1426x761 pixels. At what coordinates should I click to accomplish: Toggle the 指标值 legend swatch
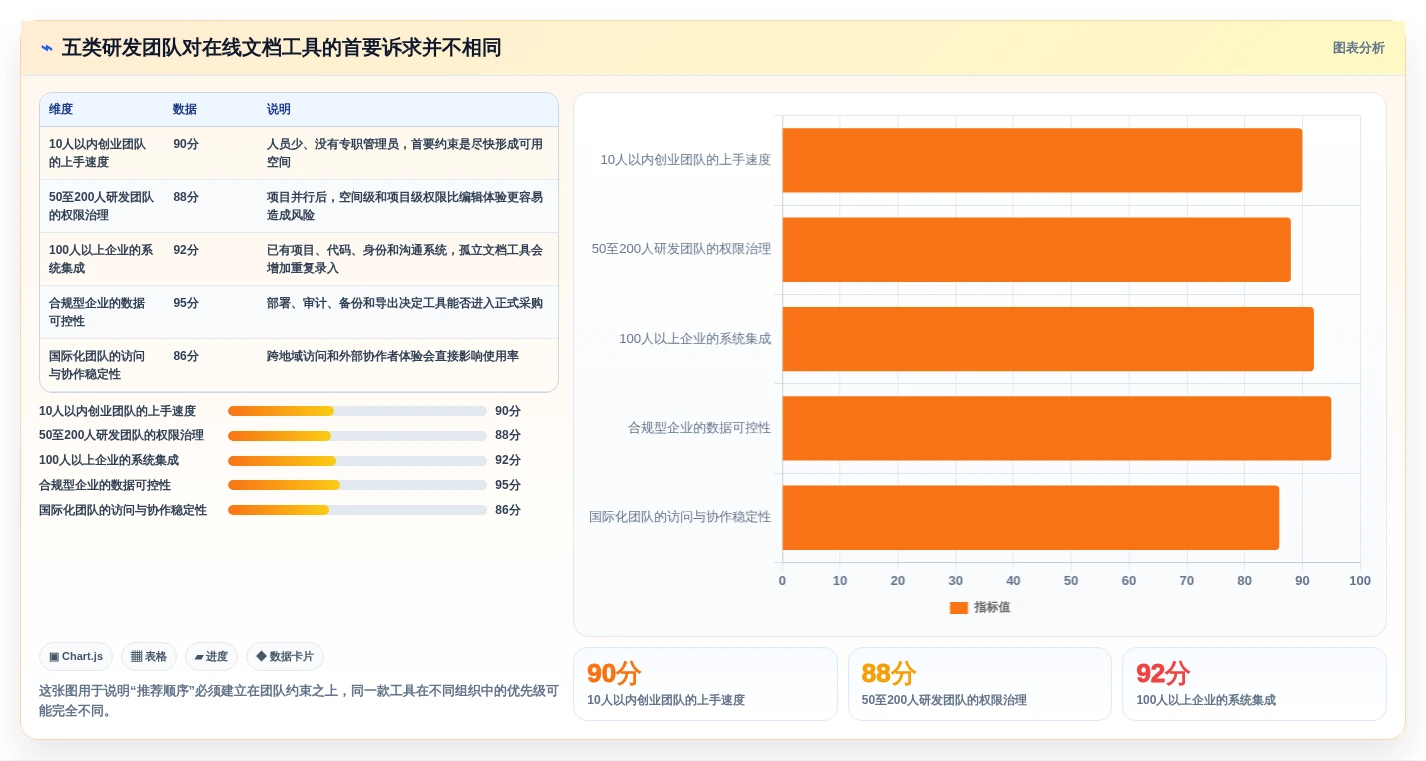(959, 608)
